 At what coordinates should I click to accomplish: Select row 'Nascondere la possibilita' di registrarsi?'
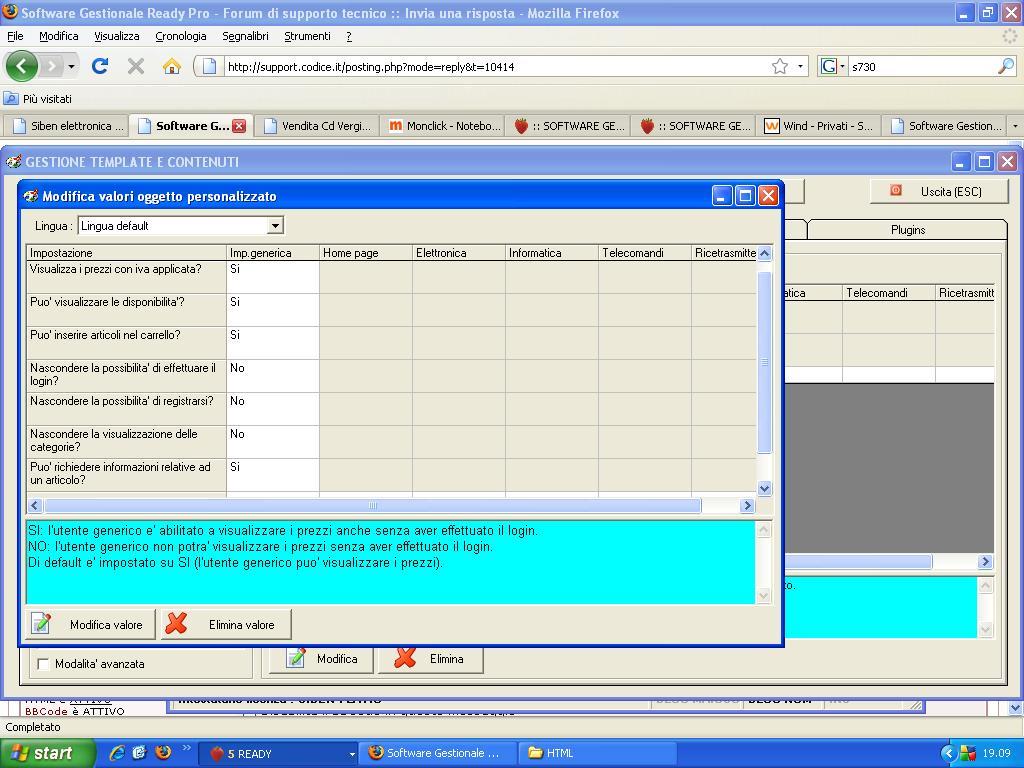point(391,409)
